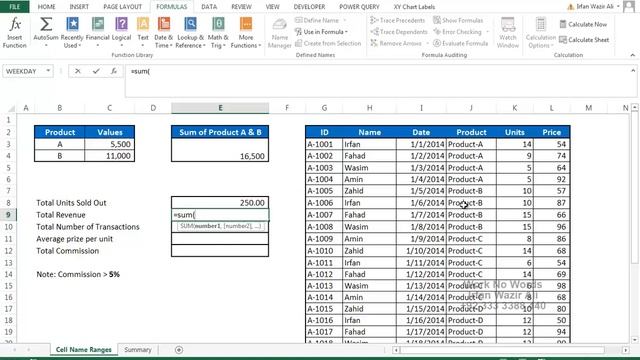Viewport: 640px width, 360px height.
Task: Click the Insert Function icon
Action: point(15,33)
